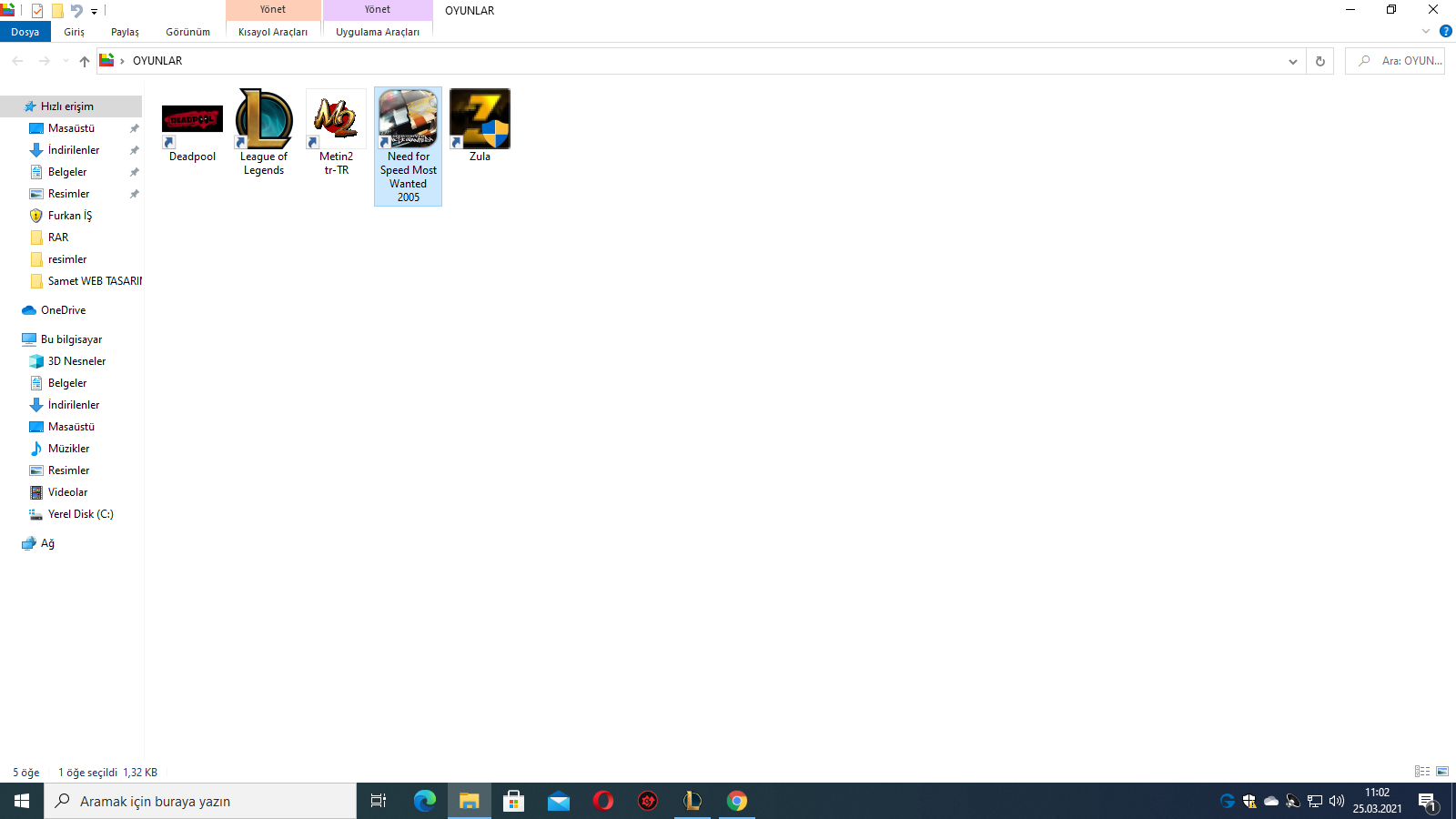
Task: Click OYUNLAR in the address bar
Action: (157, 61)
